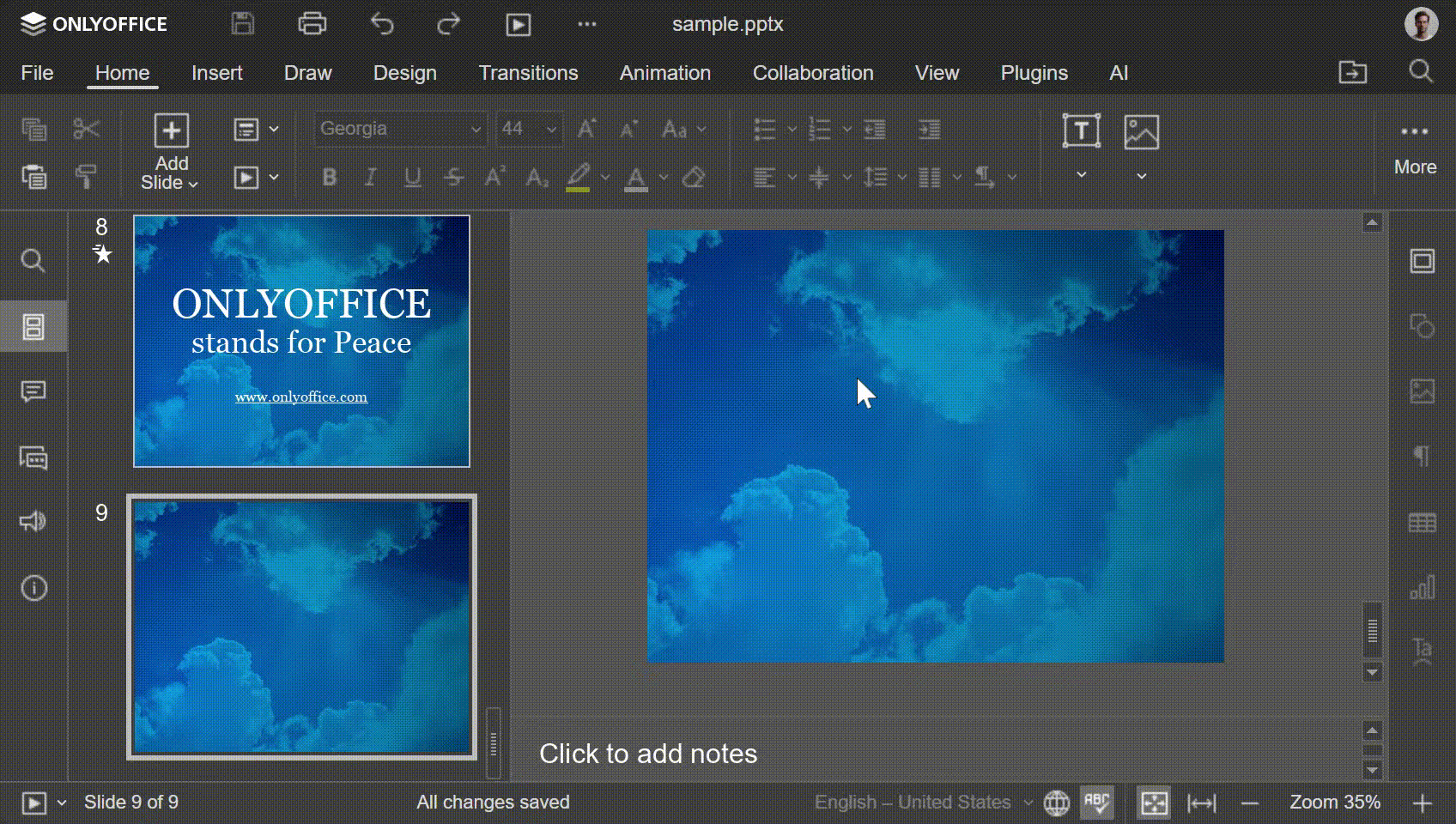Open the language selector English – United States
This screenshot has width=1456, height=824.
923,803
